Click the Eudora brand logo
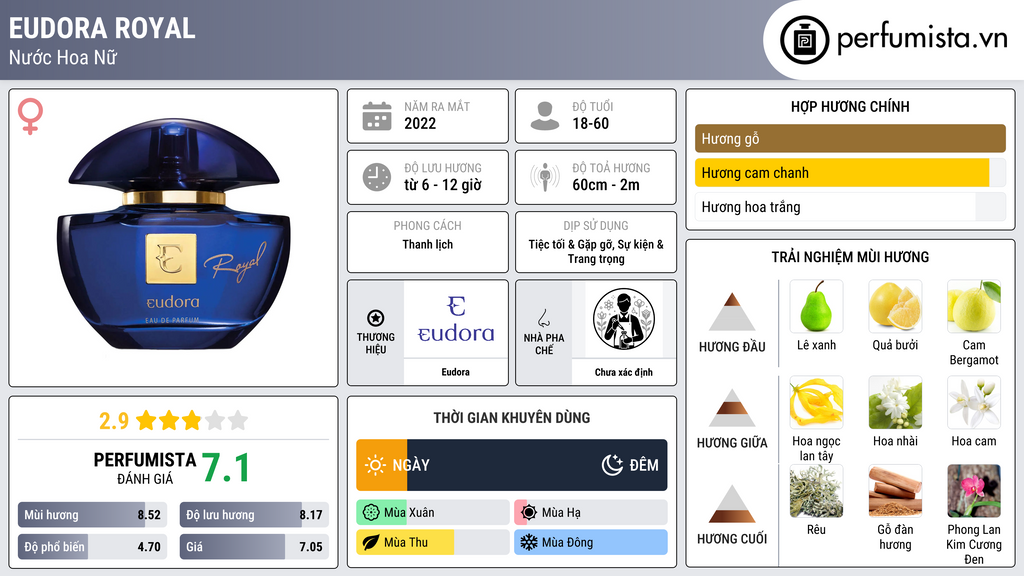 click(456, 319)
